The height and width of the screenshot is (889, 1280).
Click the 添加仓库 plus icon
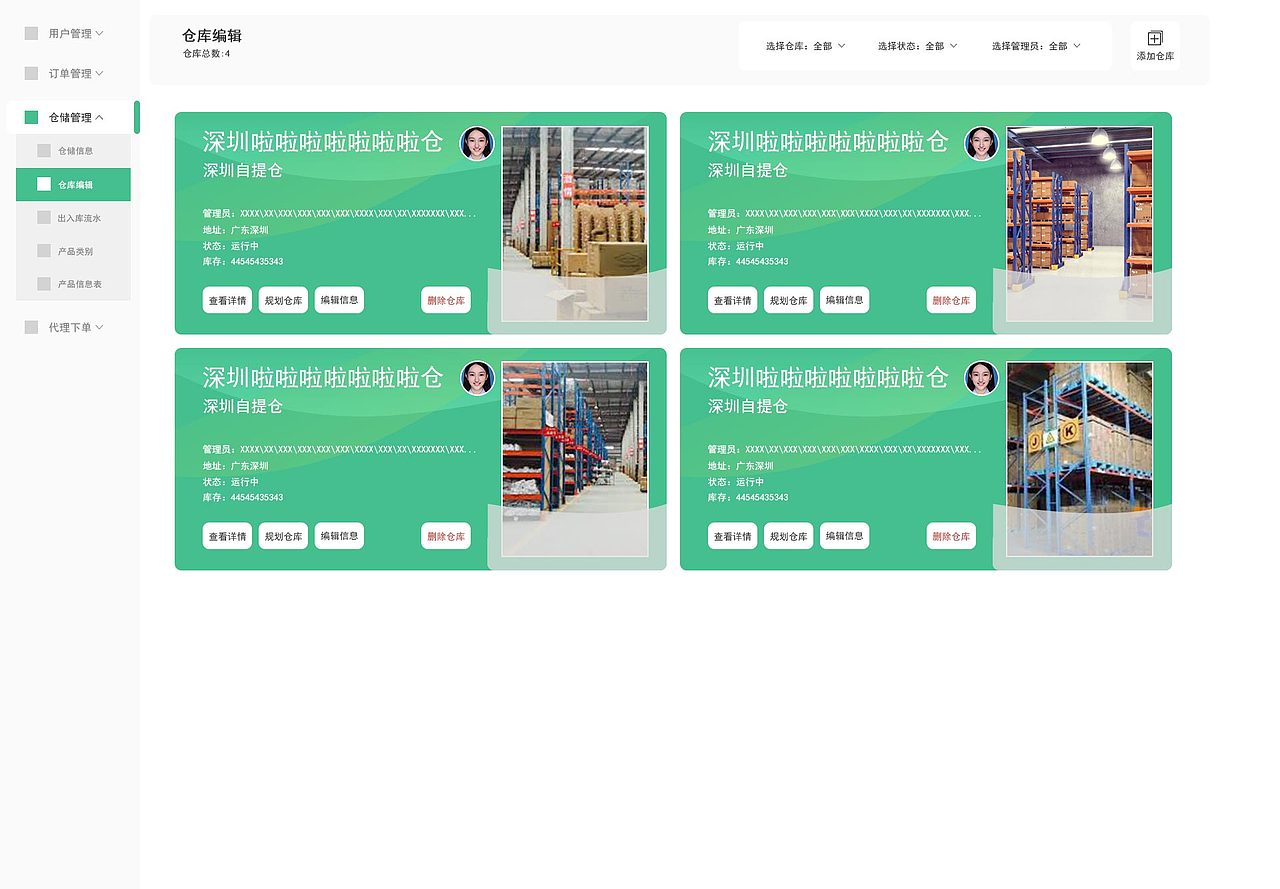point(1155,38)
